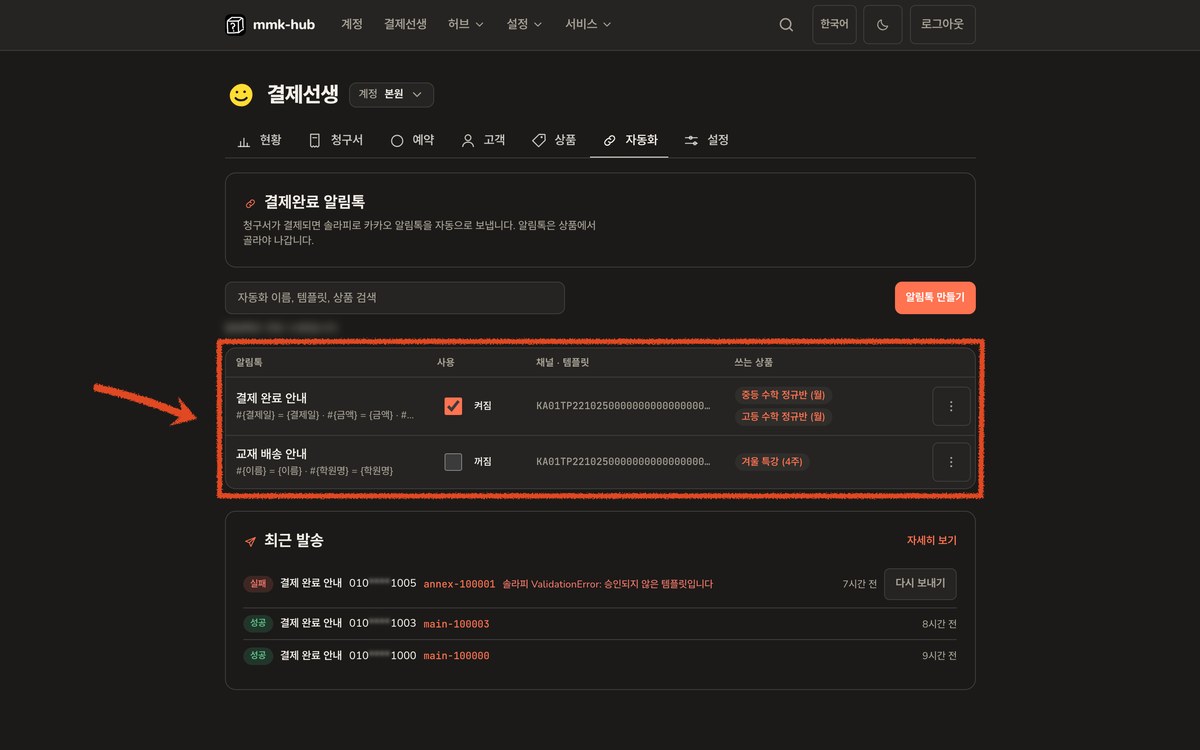1200x750 pixels.
Task: Enable the 교재 배송 안내 checkbox
Action: [453, 462]
